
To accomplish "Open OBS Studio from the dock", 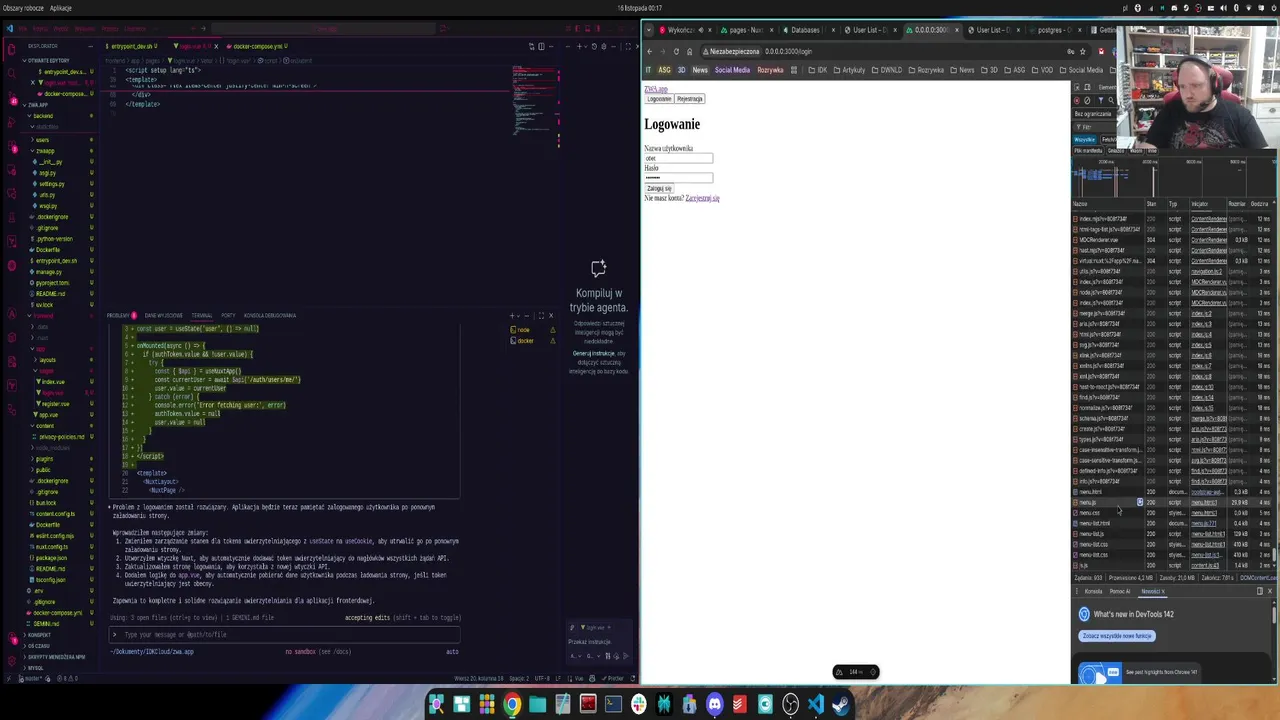I will coord(791,704).
